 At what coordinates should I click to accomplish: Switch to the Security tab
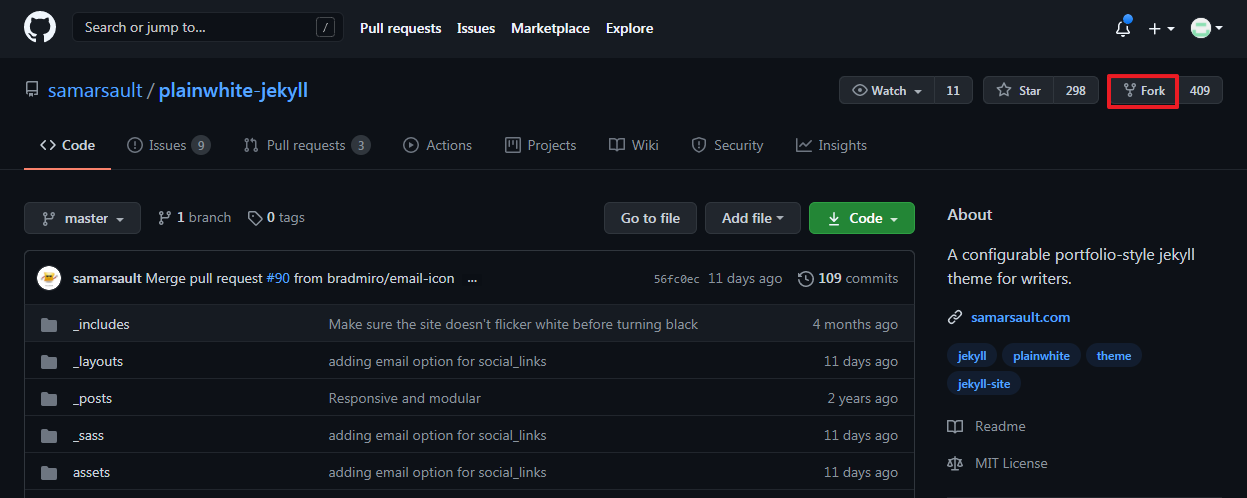[x=727, y=145]
